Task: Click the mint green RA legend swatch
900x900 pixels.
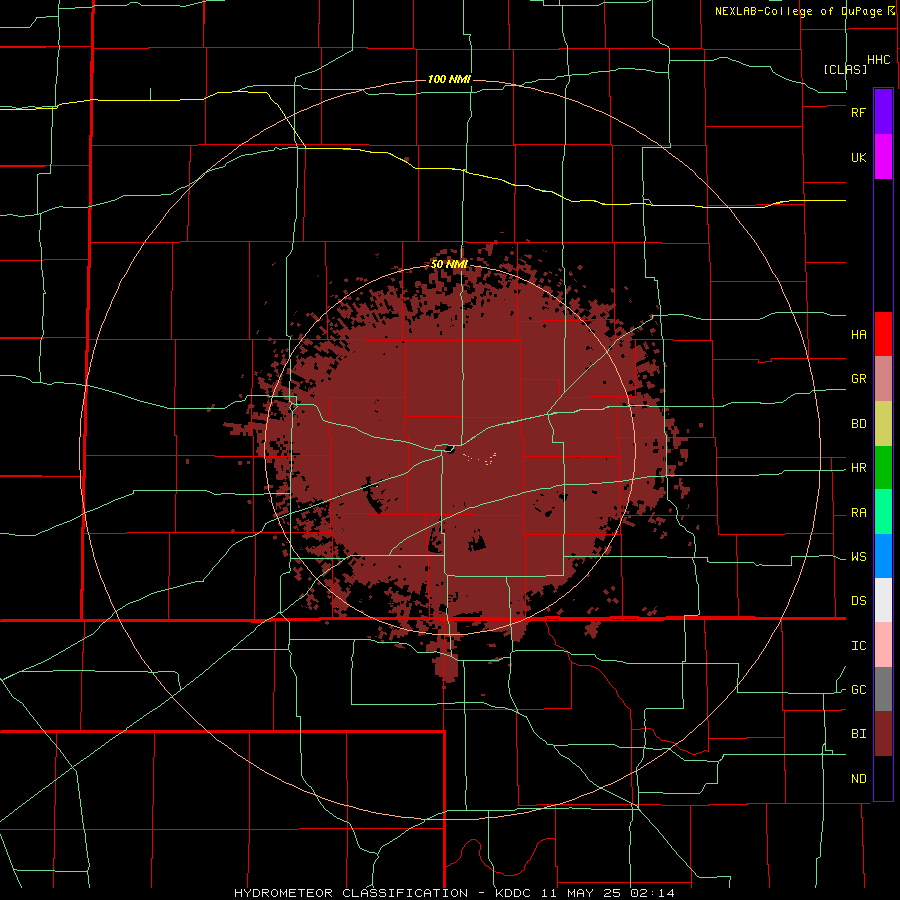Action: click(883, 512)
